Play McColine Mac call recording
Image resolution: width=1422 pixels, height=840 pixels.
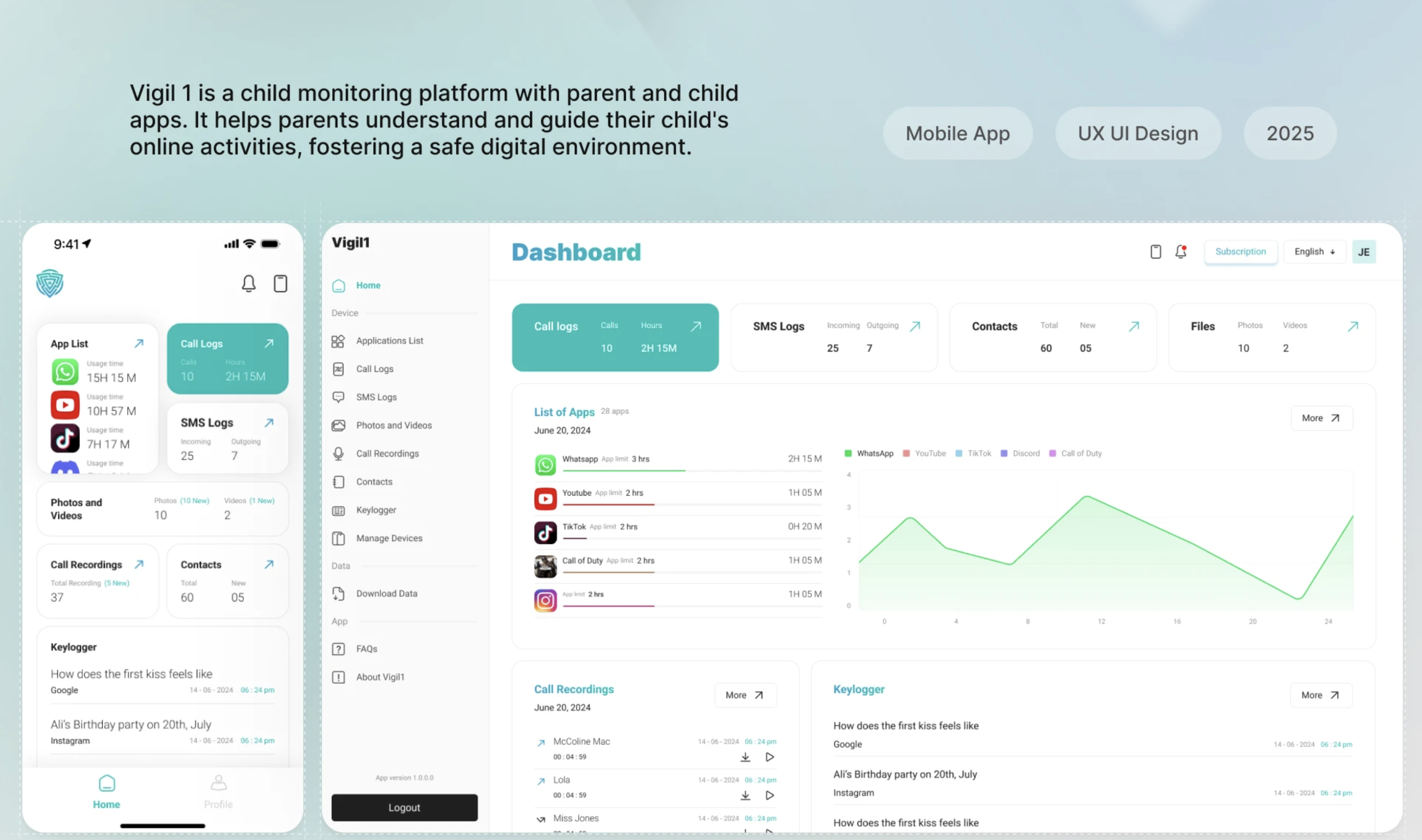[x=769, y=757]
